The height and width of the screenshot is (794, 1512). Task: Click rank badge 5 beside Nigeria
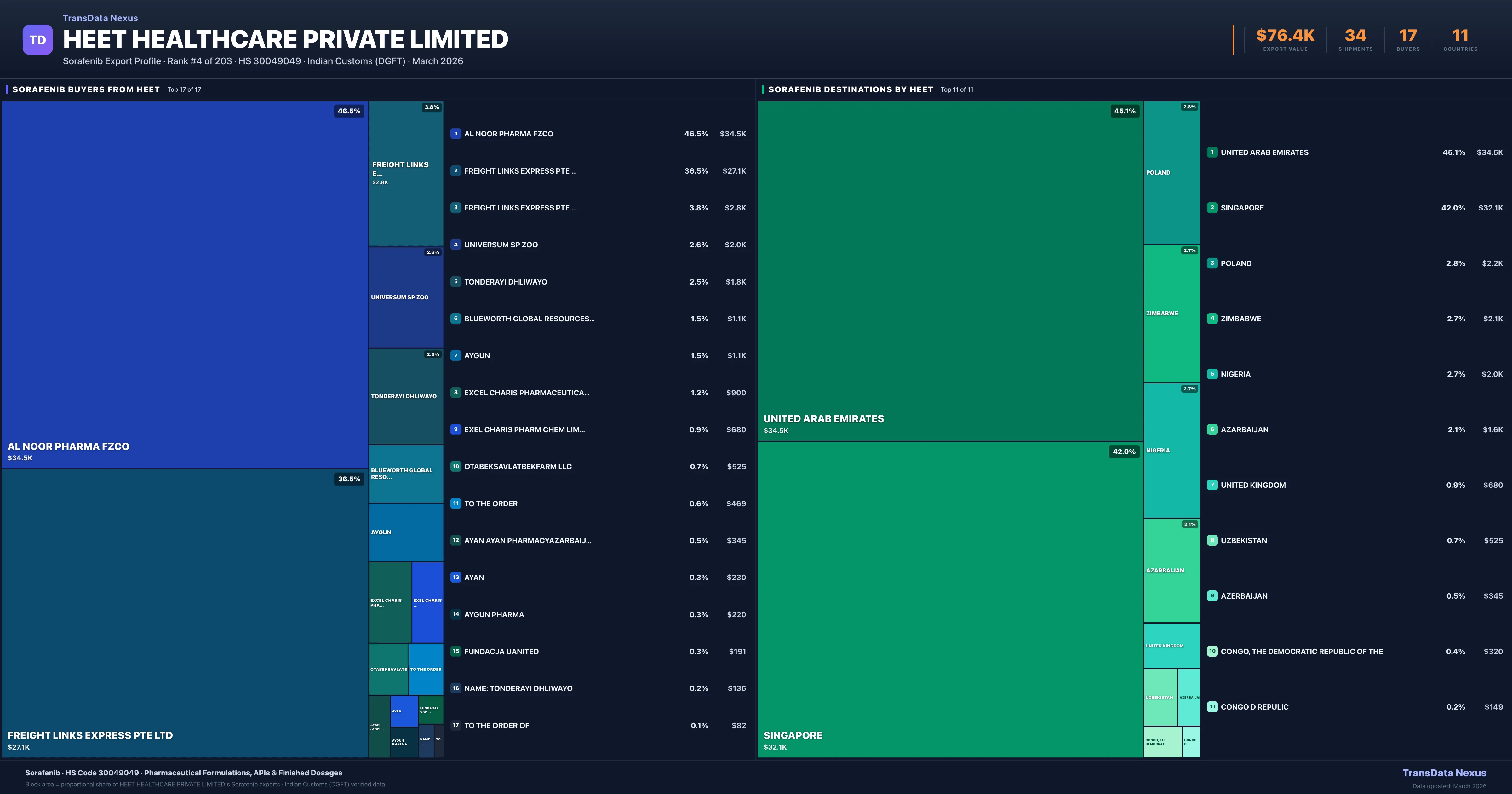click(1212, 374)
